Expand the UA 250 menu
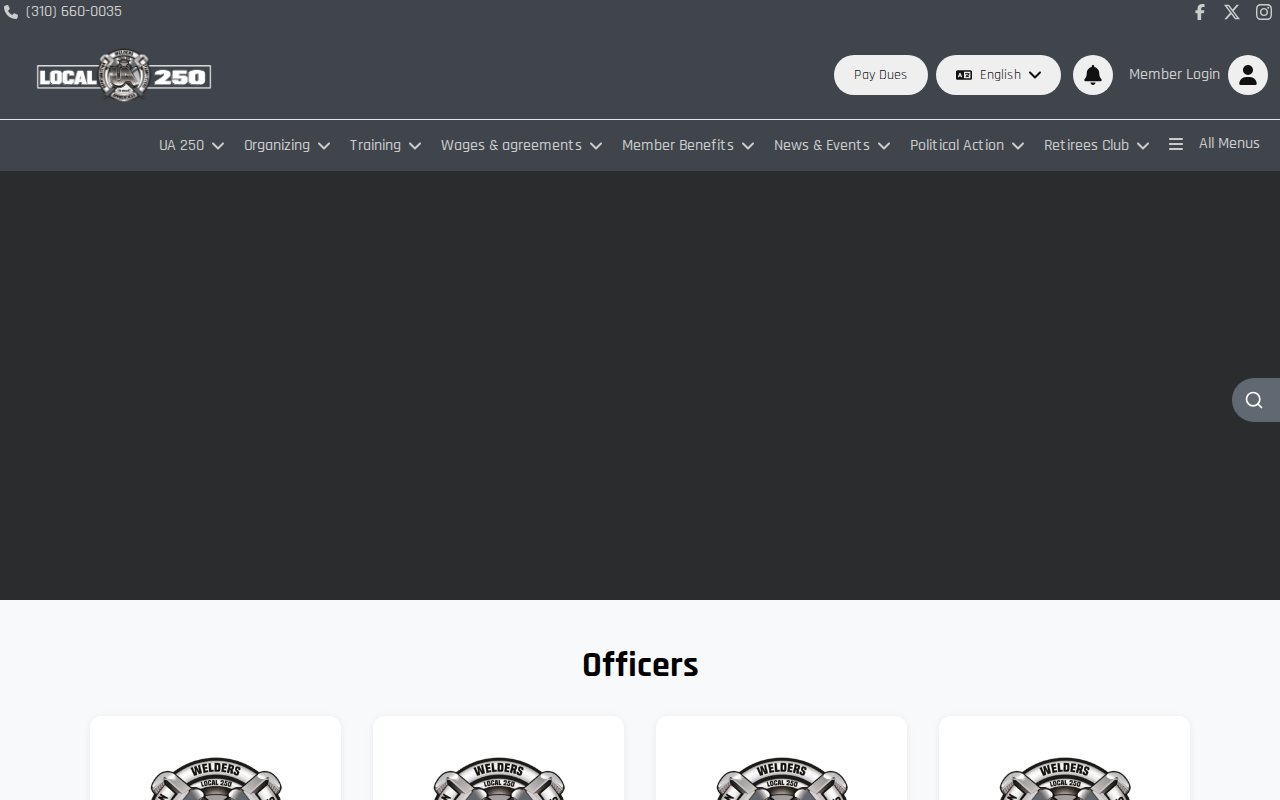This screenshot has height=800, width=1280. coord(191,145)
